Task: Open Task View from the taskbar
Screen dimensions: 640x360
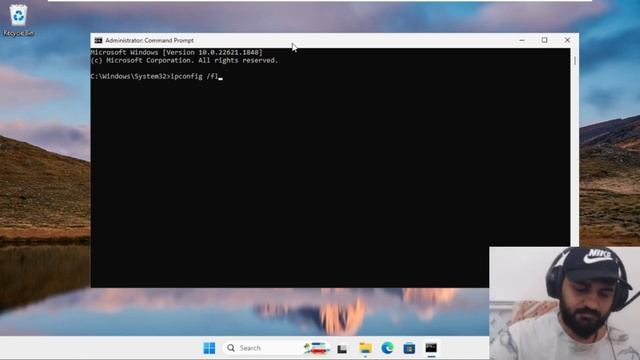Action: 342,349
